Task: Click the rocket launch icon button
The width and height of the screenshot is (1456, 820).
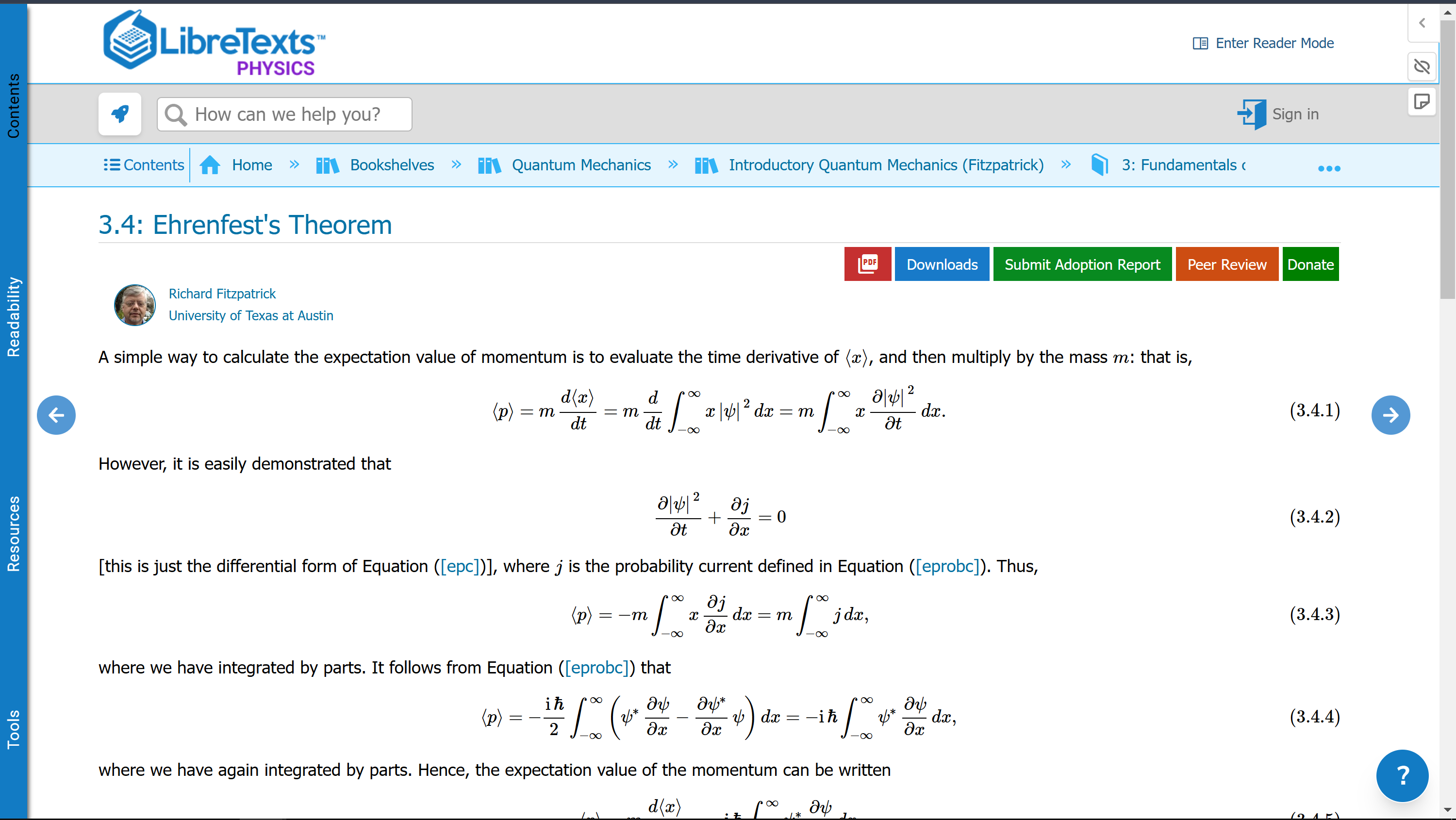Action: click(x=119, y=114)
